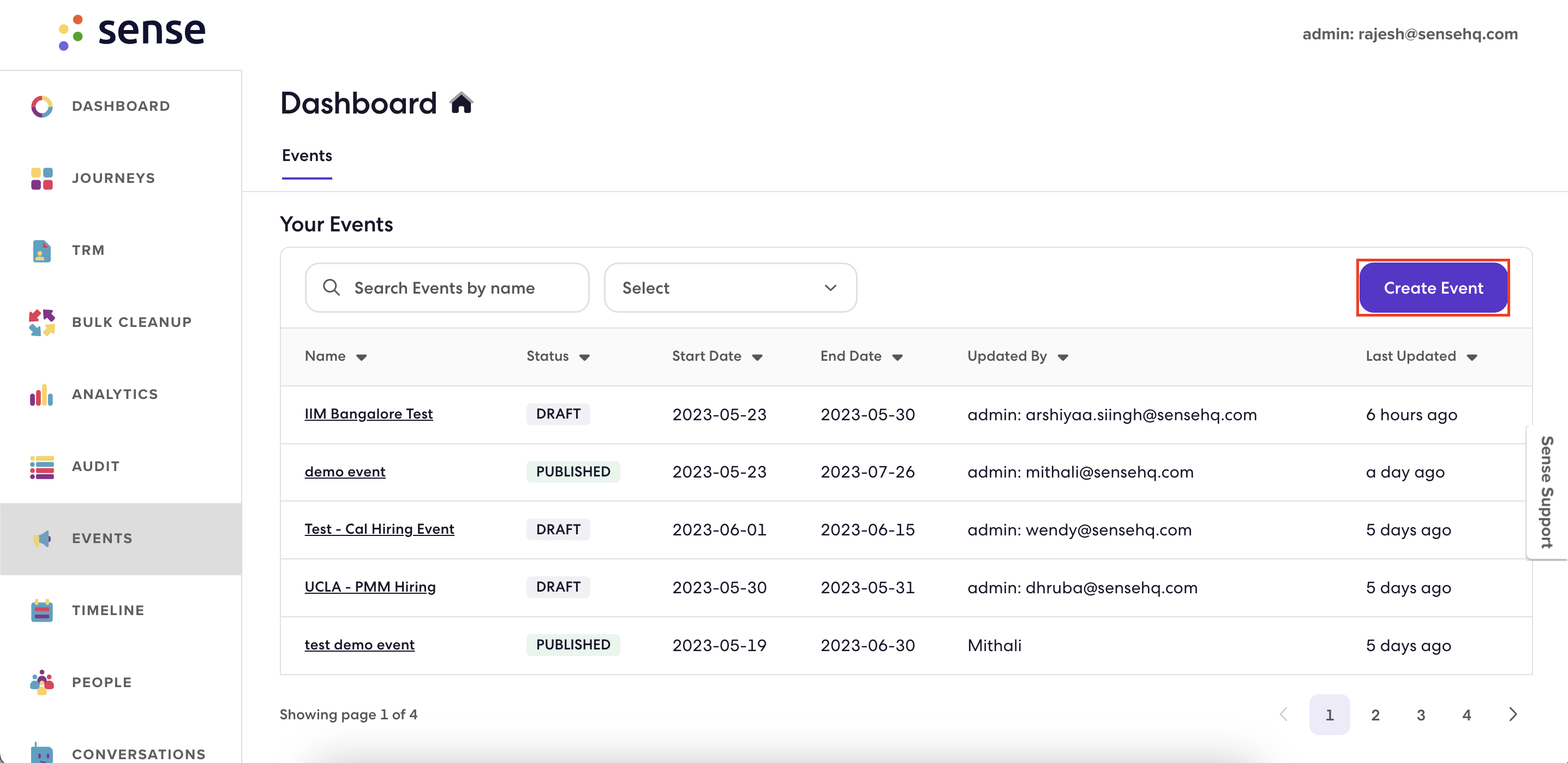
Task: Open the AUDIT sidebar item
Action: [x=121, y=467]
